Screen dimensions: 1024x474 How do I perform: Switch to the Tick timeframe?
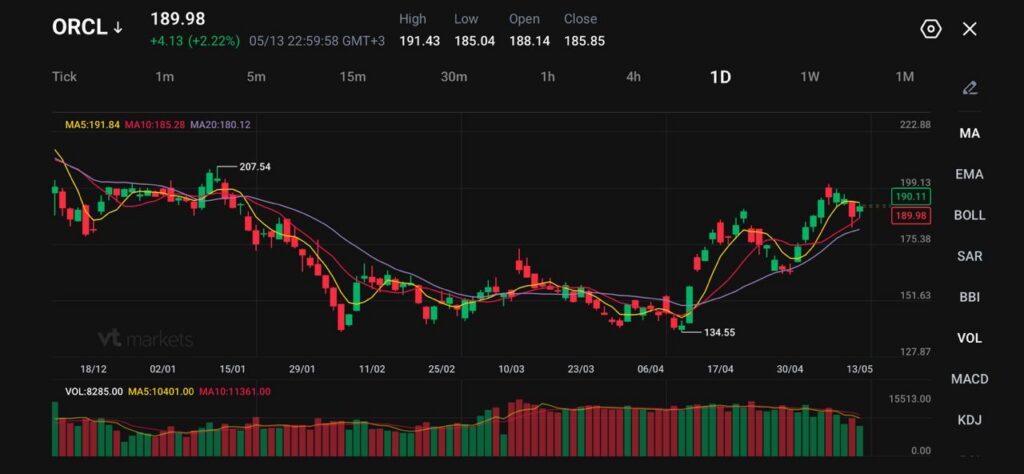[65, 76]
